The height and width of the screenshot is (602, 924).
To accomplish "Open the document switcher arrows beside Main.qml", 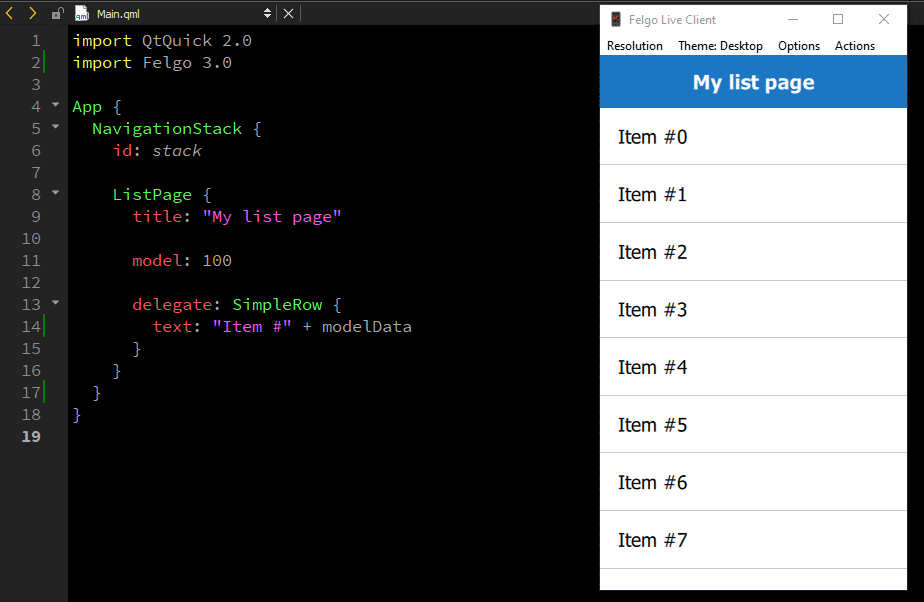I will [266, 13].
